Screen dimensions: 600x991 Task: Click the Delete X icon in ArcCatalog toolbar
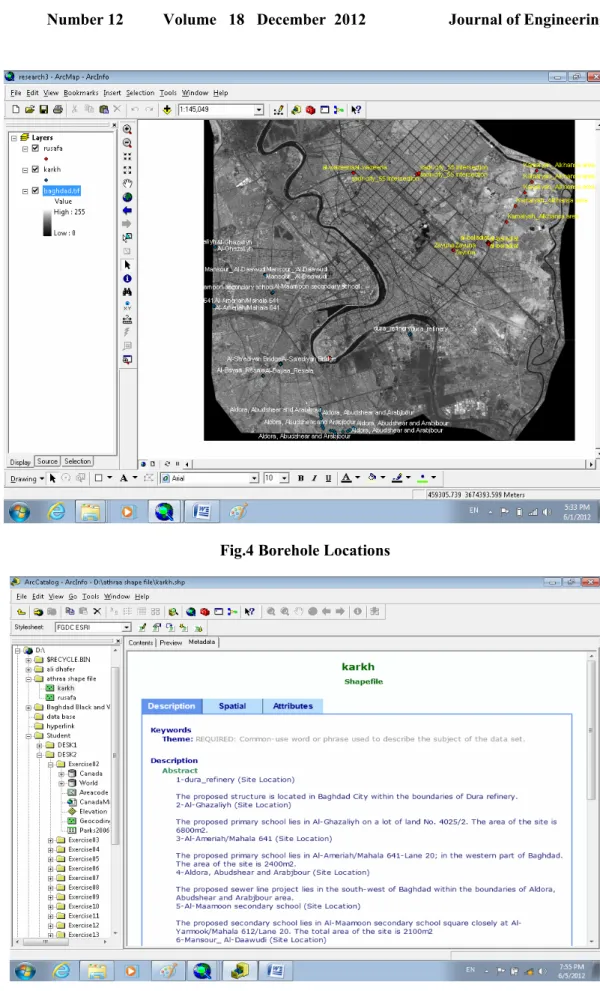pyautogui.click(x=97, y=612)
